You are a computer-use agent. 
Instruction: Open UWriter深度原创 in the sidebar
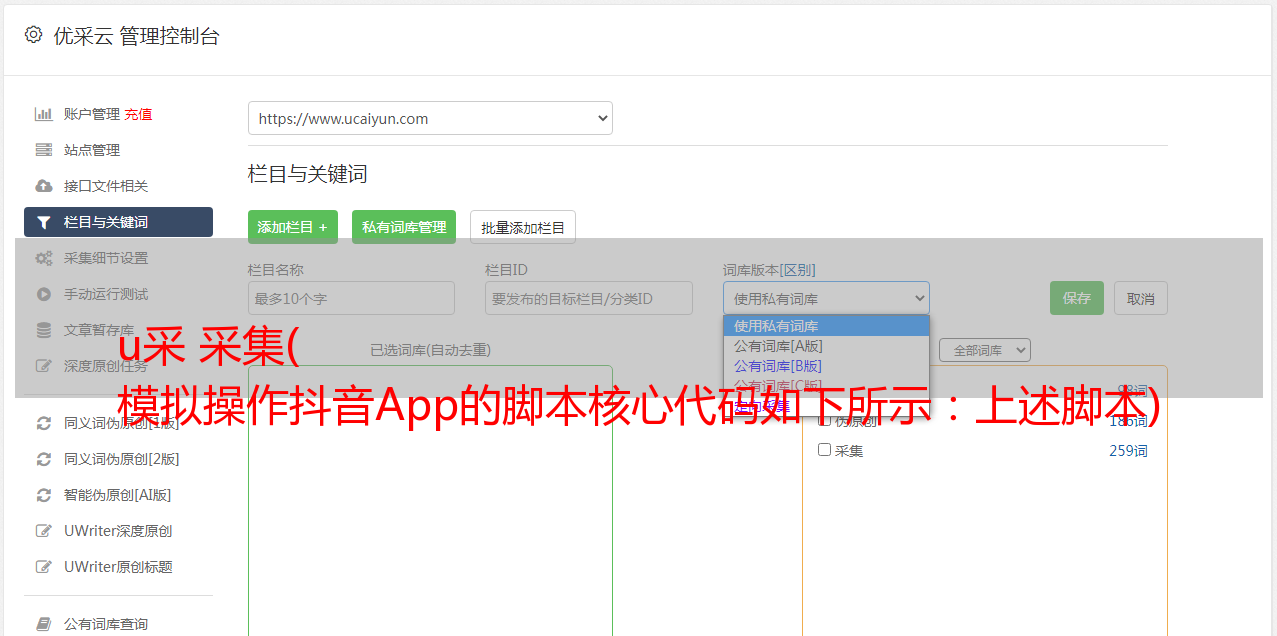[118, 531]
